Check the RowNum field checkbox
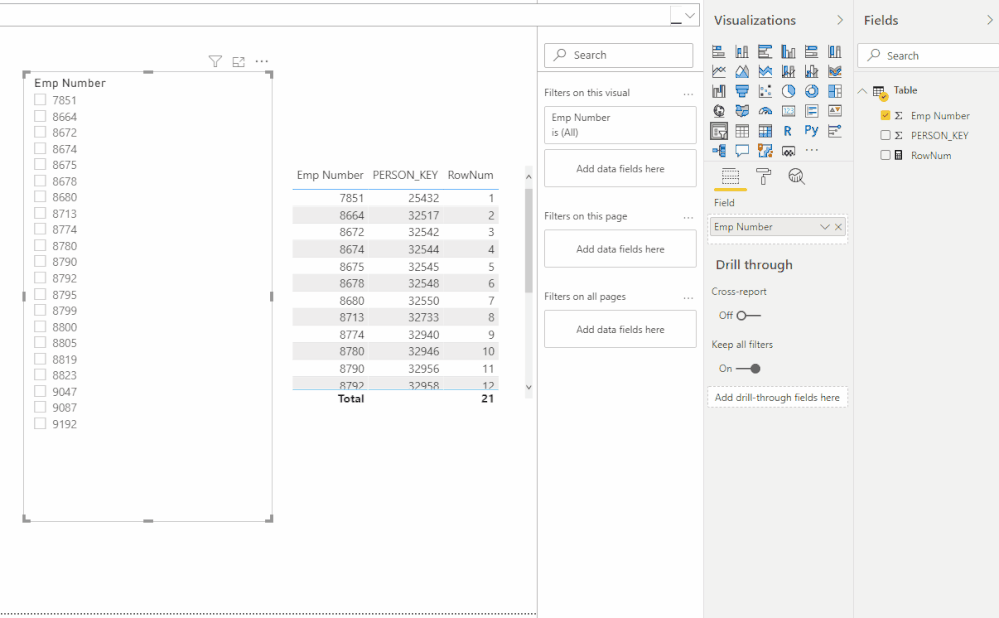 pyautogui.click(x=885, y=155)
